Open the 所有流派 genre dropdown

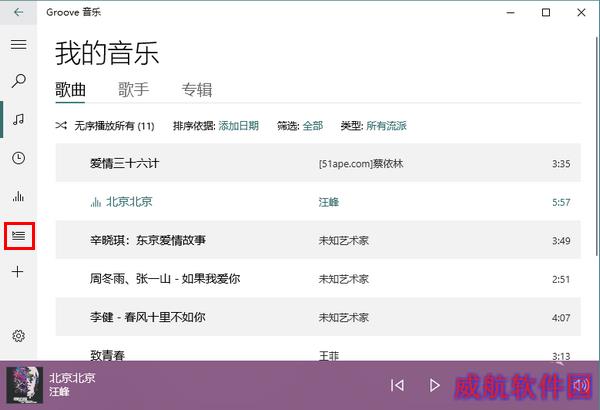point(386,126)
